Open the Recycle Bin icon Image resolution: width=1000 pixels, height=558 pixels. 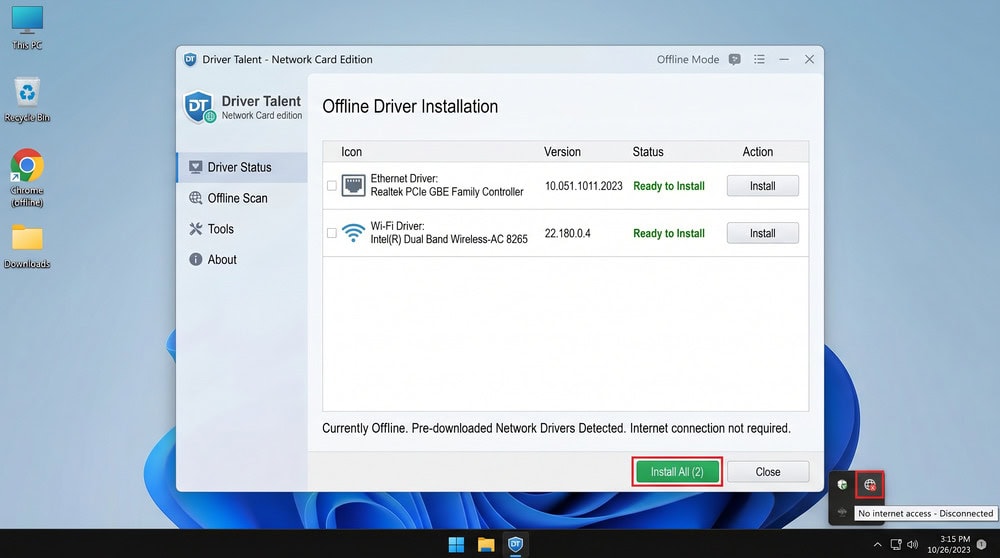27,100
